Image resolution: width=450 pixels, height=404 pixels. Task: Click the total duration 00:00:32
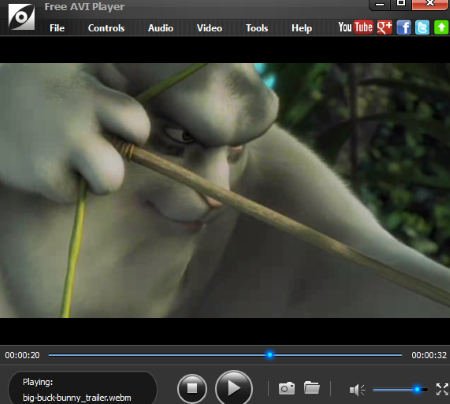point(429,355)
